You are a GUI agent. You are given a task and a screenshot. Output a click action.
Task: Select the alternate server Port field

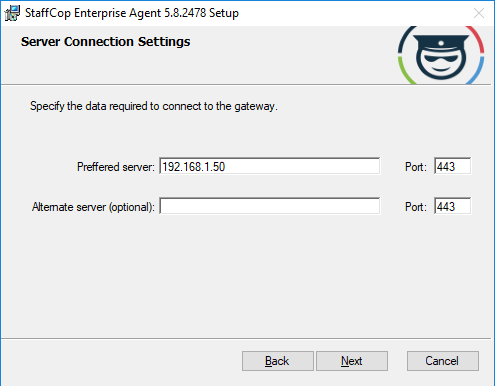click(452, 206)
